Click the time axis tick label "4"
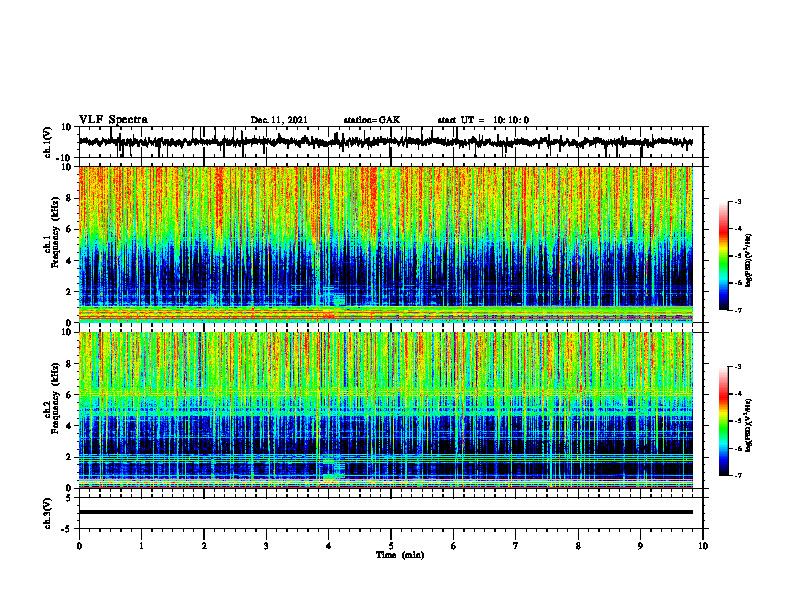This screenshot has height=612, width=792. click(329, 546)
